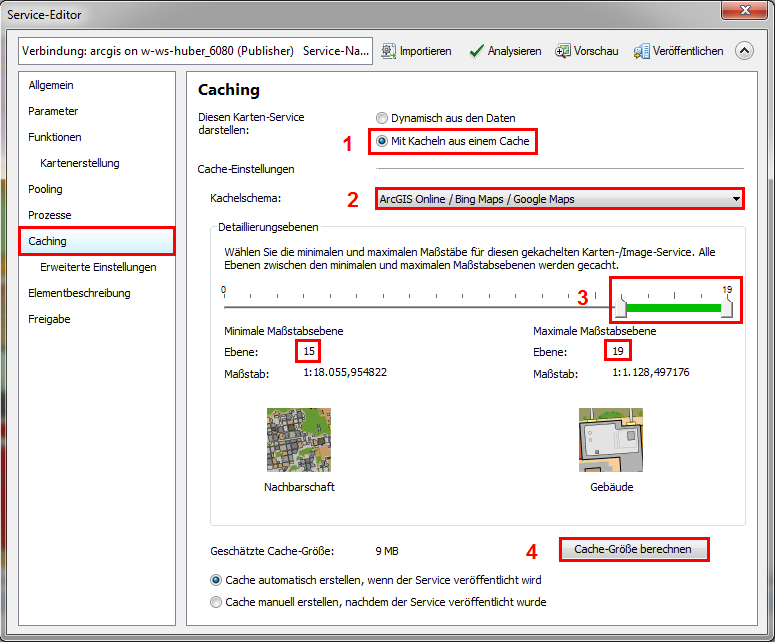Click the scale value 1:18.055,954822
Viewport: 775px width, 642px height.
point(345,373)
